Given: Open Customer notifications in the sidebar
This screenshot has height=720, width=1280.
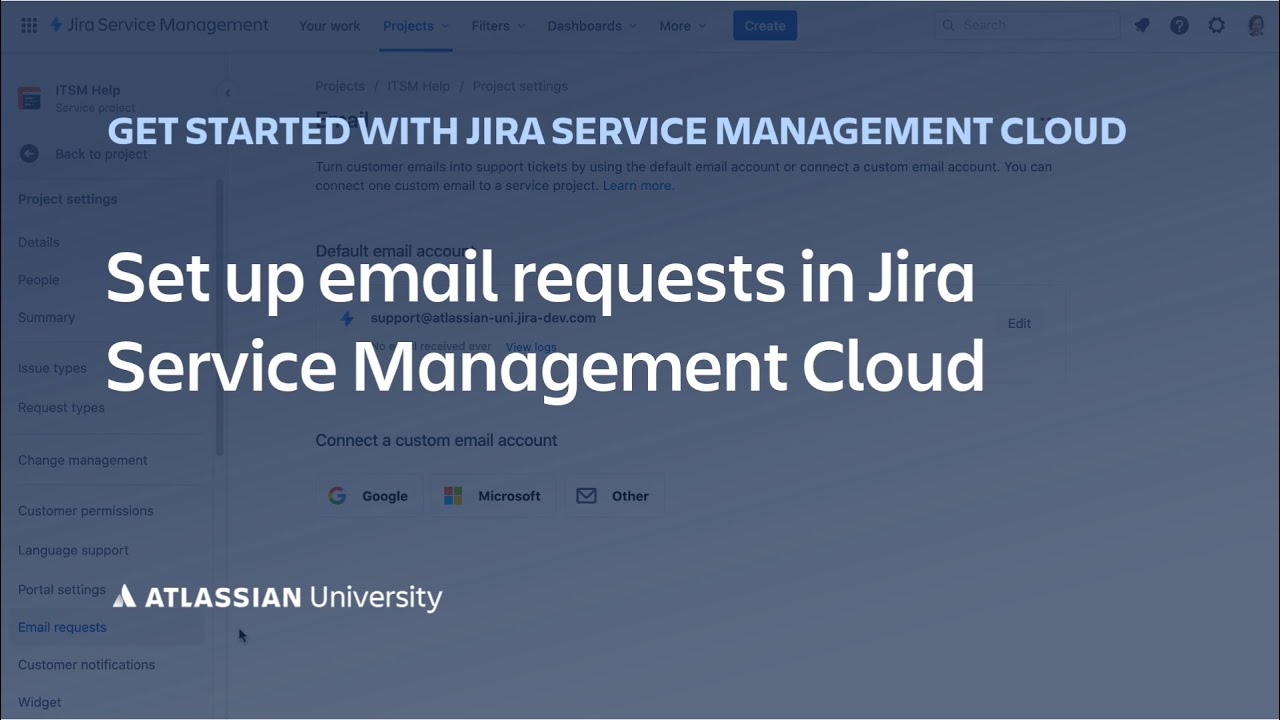Looking at the screenshot, I should point(87,664).
